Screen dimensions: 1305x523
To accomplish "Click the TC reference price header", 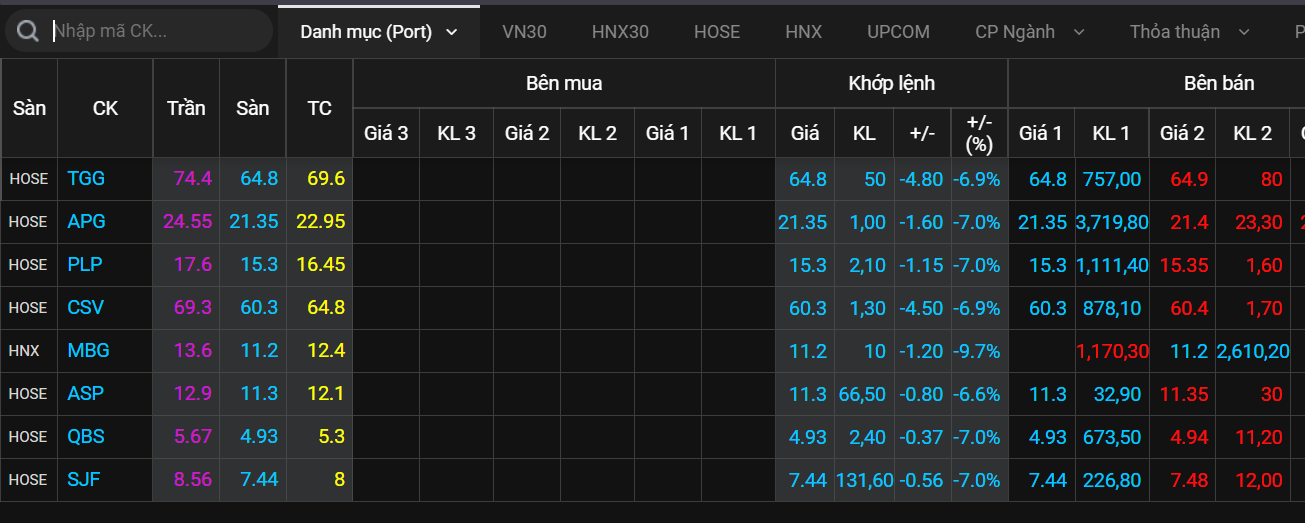I will tap(319, 108).
